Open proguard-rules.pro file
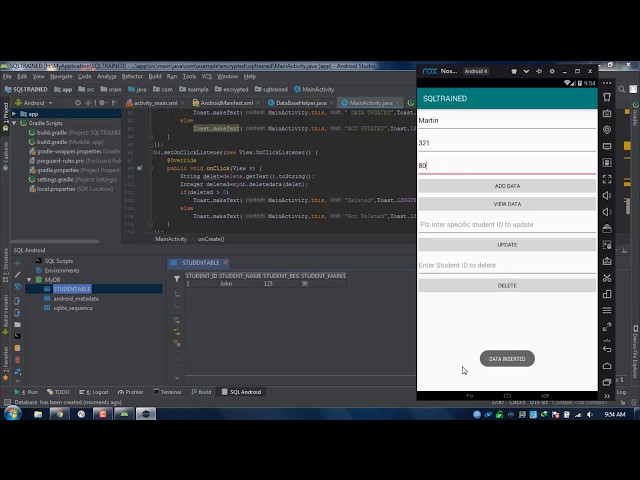640x480 pixels. 60,161
